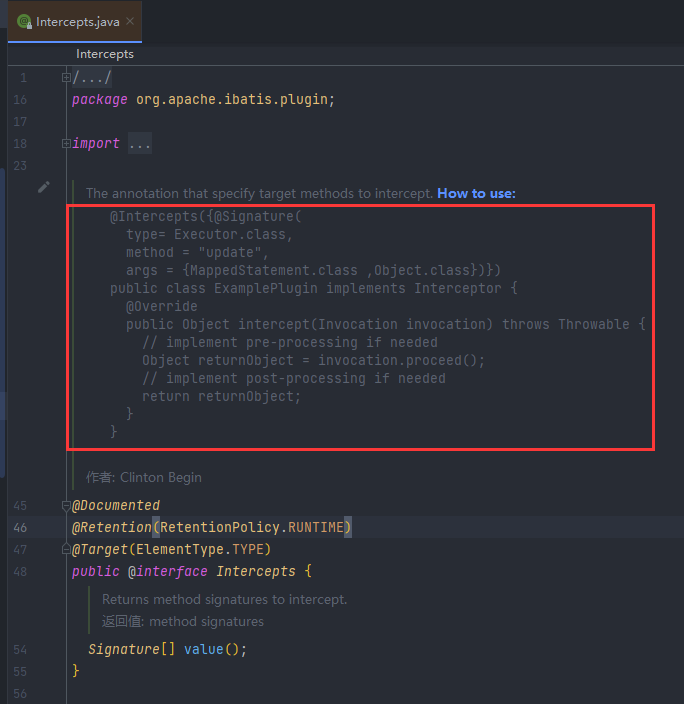Click the Signature return type
The height and width of the screenshot is (704, 684).
[124, 649]
